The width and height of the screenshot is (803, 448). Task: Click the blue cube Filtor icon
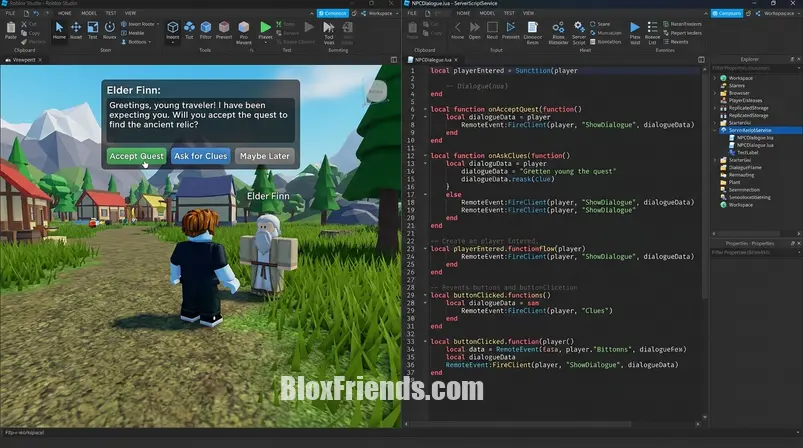pos(205,27)
